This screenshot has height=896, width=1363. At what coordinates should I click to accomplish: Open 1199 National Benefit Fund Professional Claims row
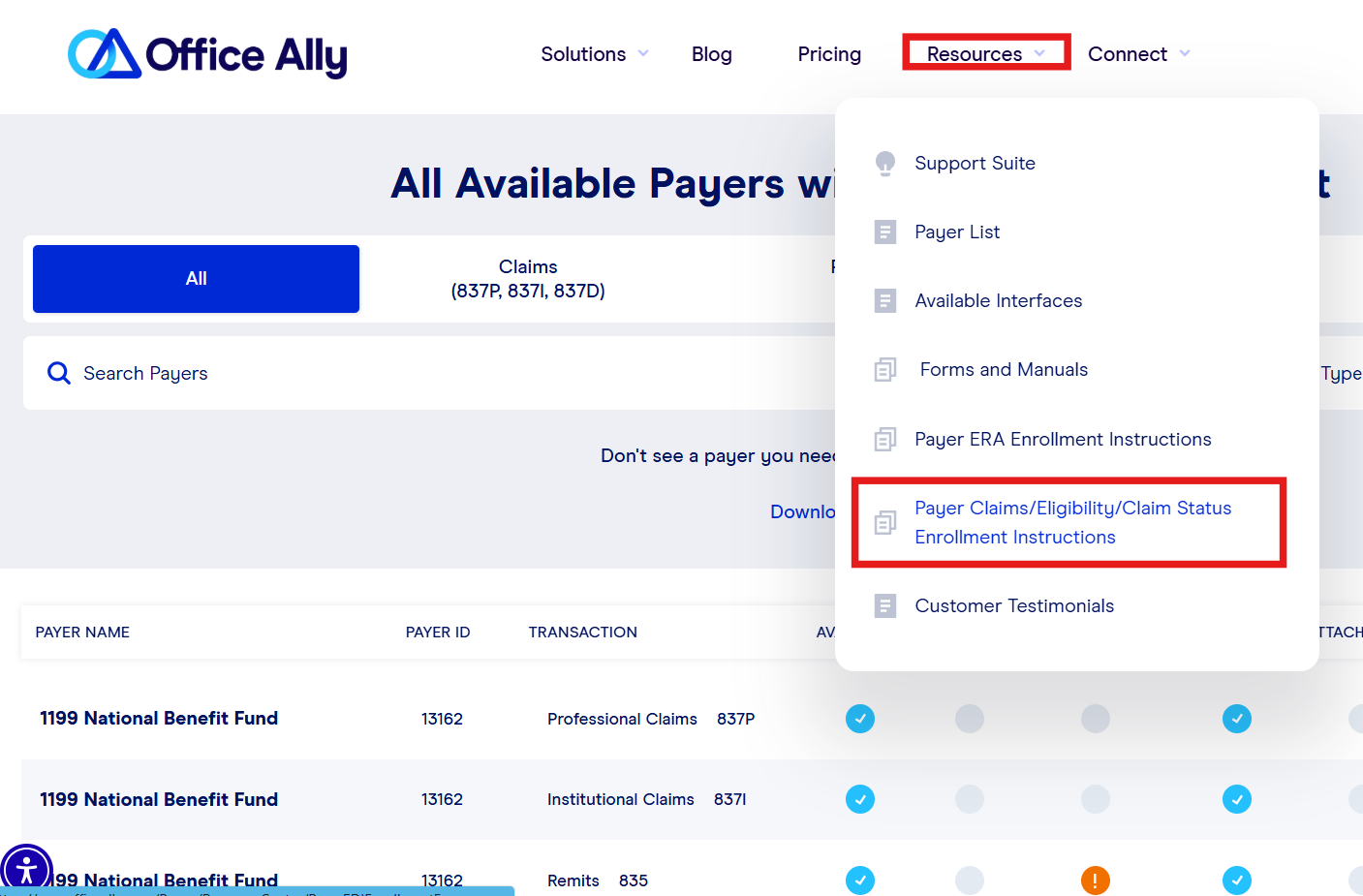[159, 718]
